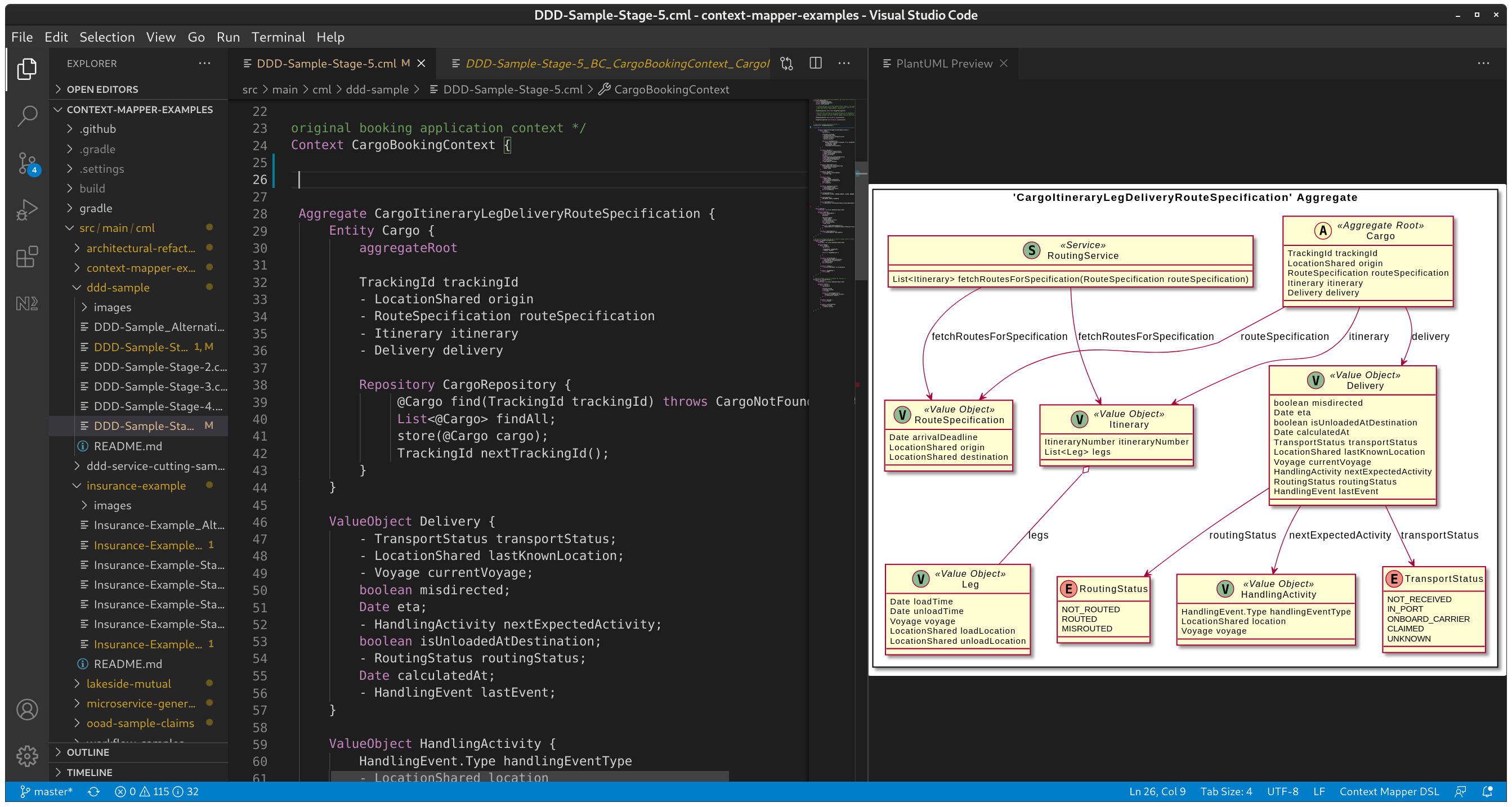Open the problems count in status bar

pos(156,791)
